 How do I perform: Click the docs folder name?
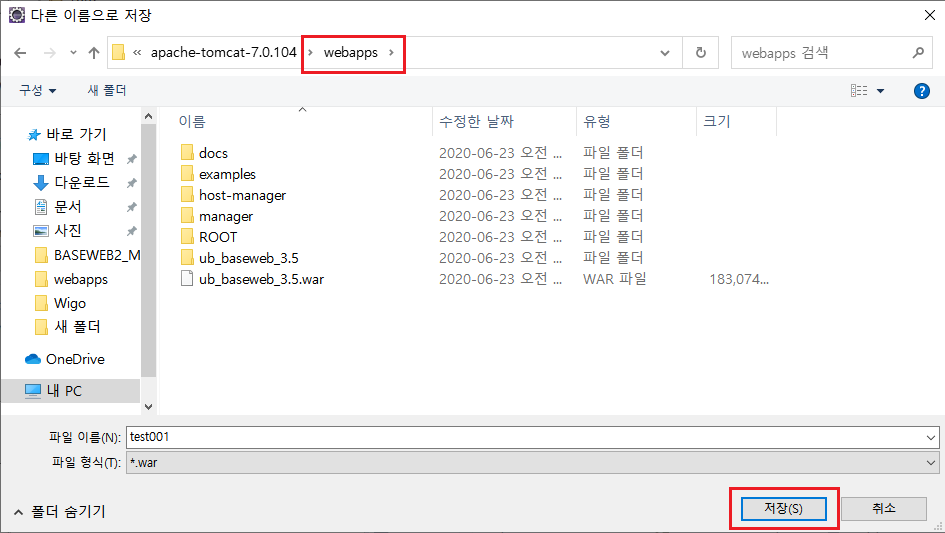213,153
